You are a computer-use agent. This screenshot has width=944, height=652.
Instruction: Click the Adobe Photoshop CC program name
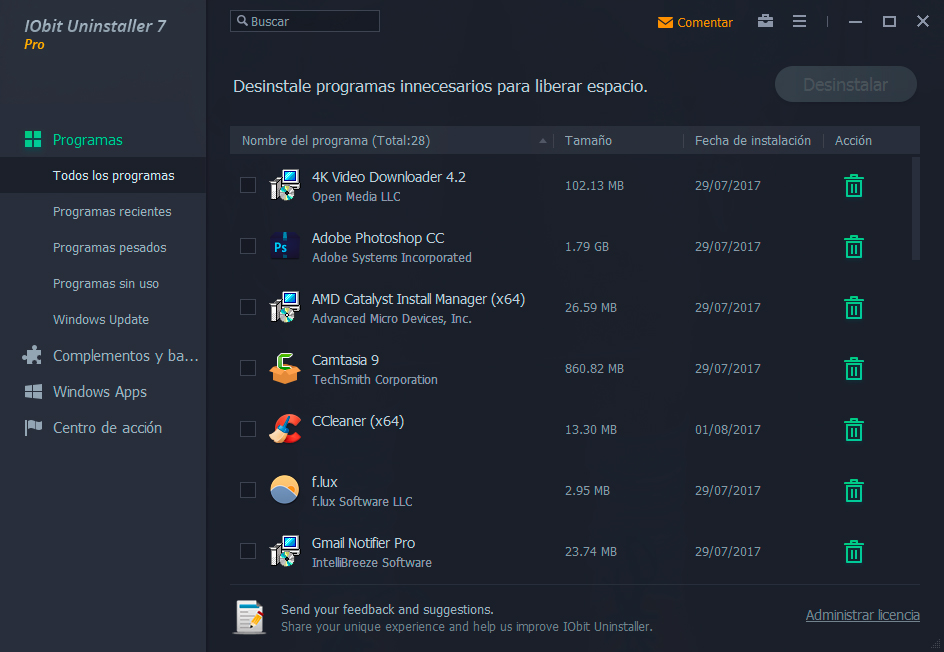click(378, 238)
